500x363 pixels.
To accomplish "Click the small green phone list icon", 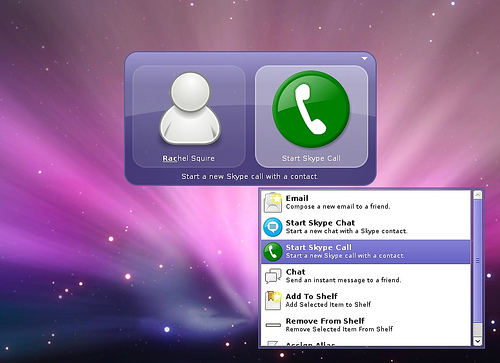I will point(273,252).
